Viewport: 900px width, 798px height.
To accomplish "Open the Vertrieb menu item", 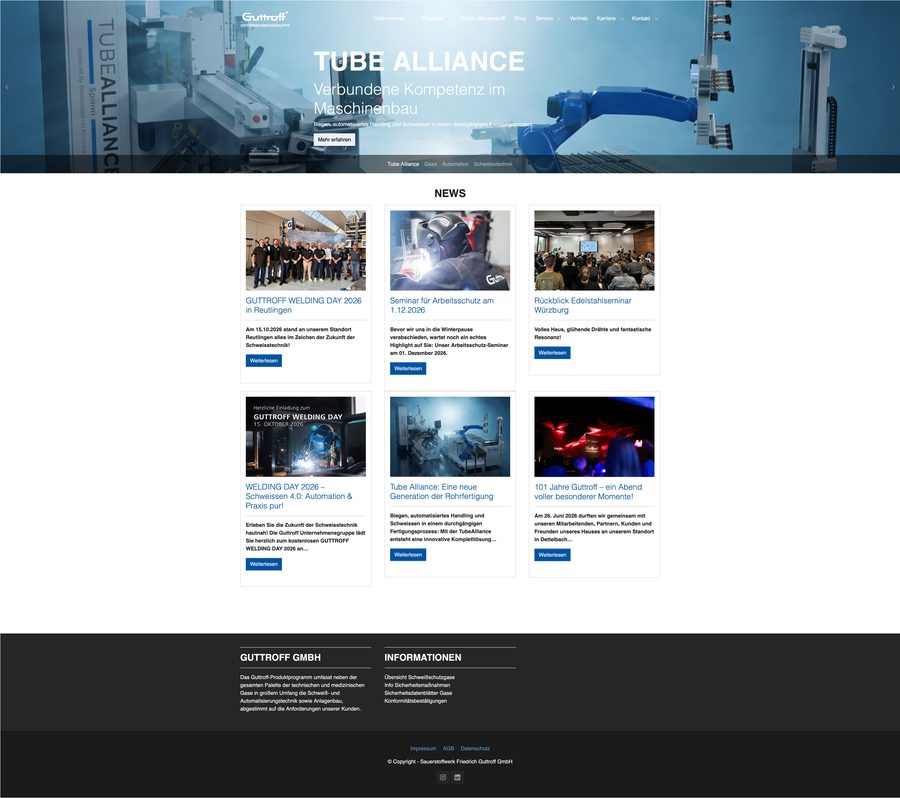I will pyautogui.click(x=579, y=18).
